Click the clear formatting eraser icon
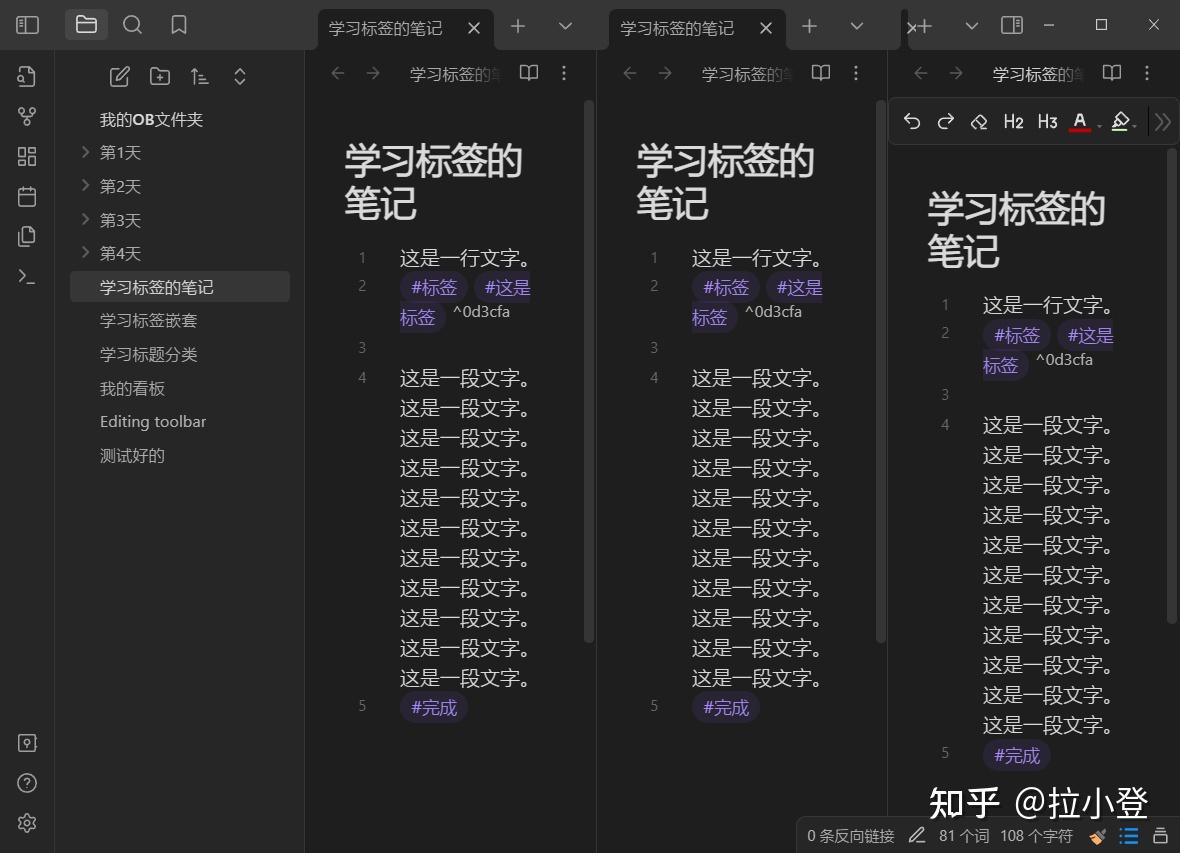The height and width of the screenshot is (853, 1180). (x=978, y=121)
